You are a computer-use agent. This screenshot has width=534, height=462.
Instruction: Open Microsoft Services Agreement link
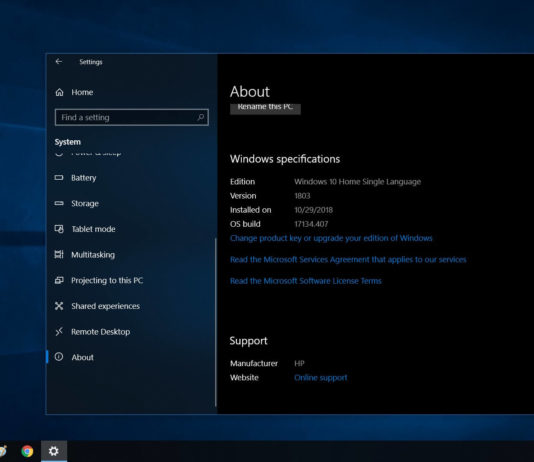pyautogui.click(x=348, y=259)
